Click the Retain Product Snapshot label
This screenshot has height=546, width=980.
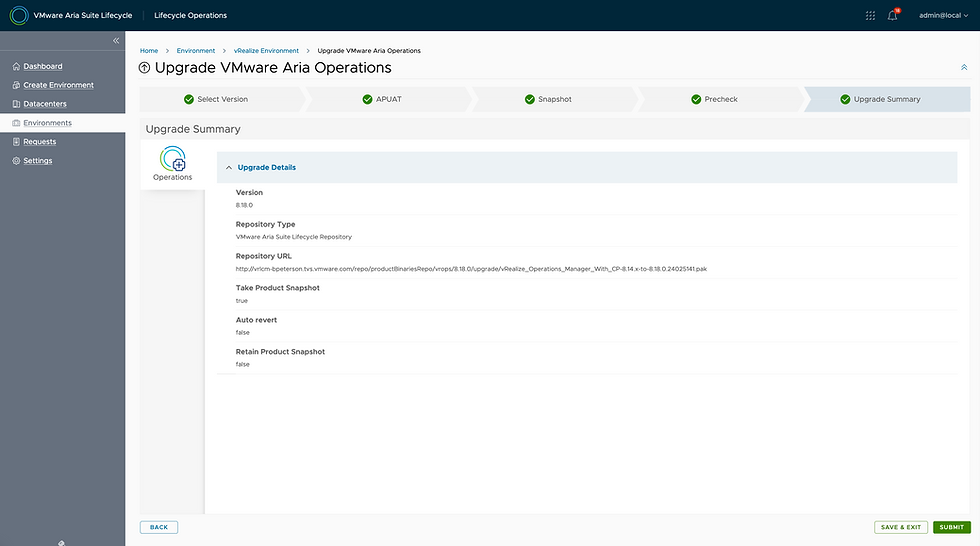(x=280, y=352)
